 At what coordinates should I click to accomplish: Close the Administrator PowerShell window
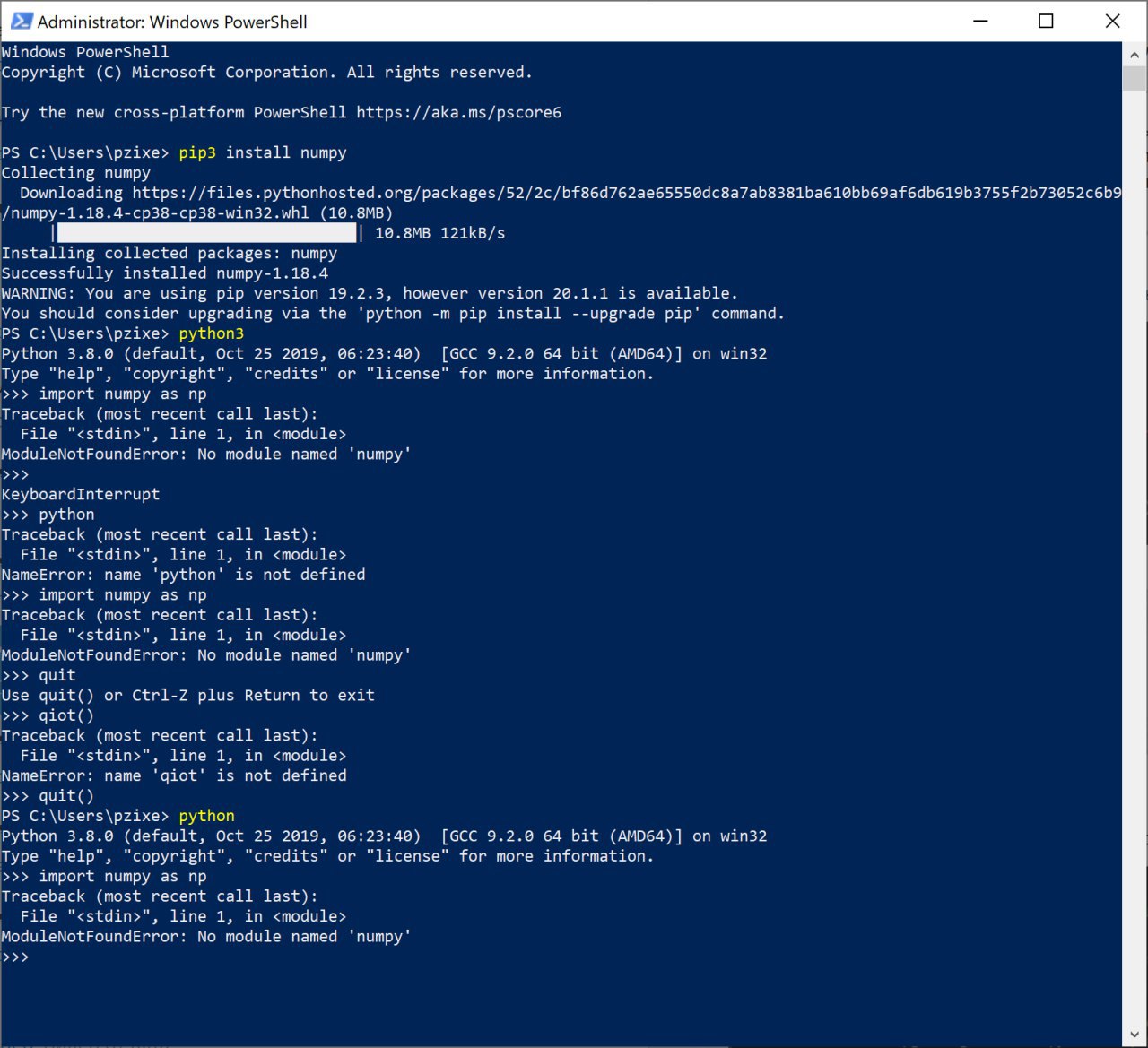pos(1113,22)
